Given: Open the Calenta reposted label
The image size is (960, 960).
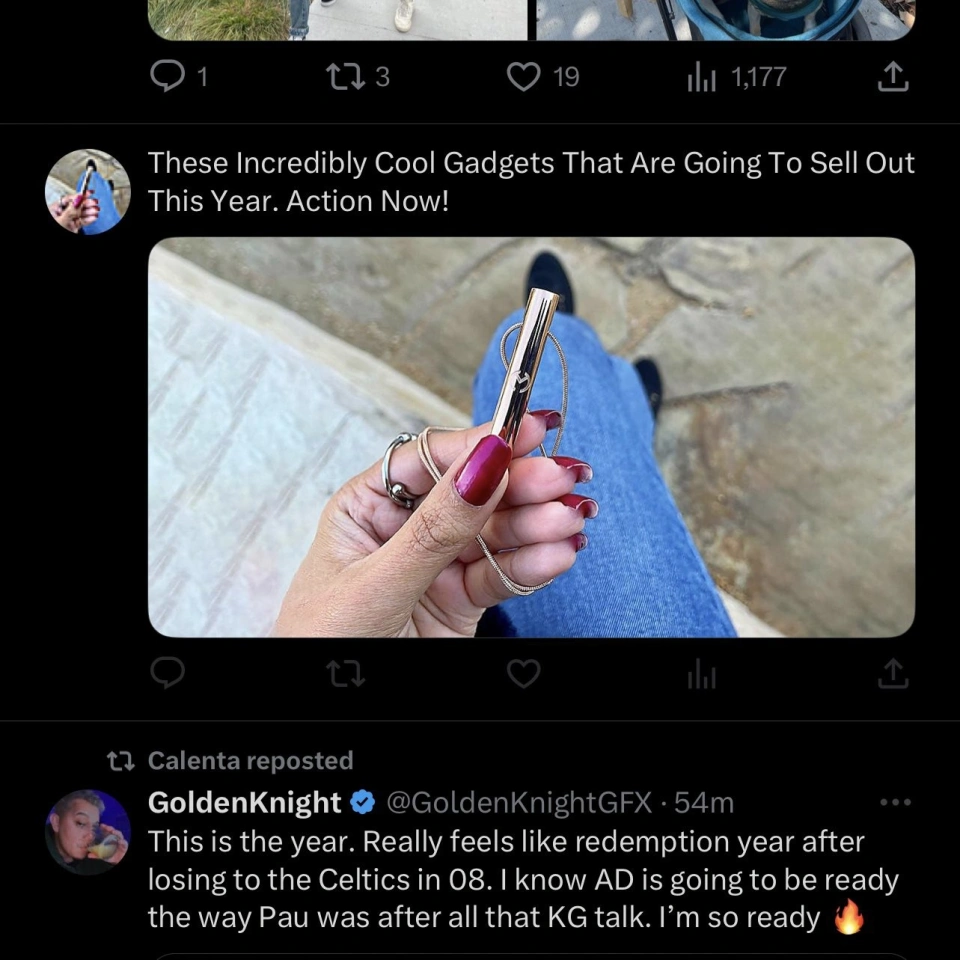Looking at the screenshot, I should pyautogui.click(x=250, y=761).
